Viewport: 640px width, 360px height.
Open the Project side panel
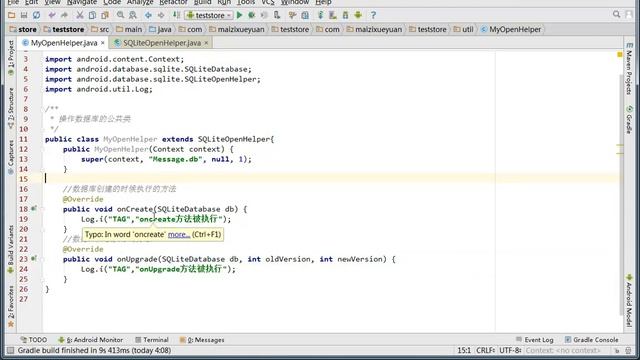point(11,58)
